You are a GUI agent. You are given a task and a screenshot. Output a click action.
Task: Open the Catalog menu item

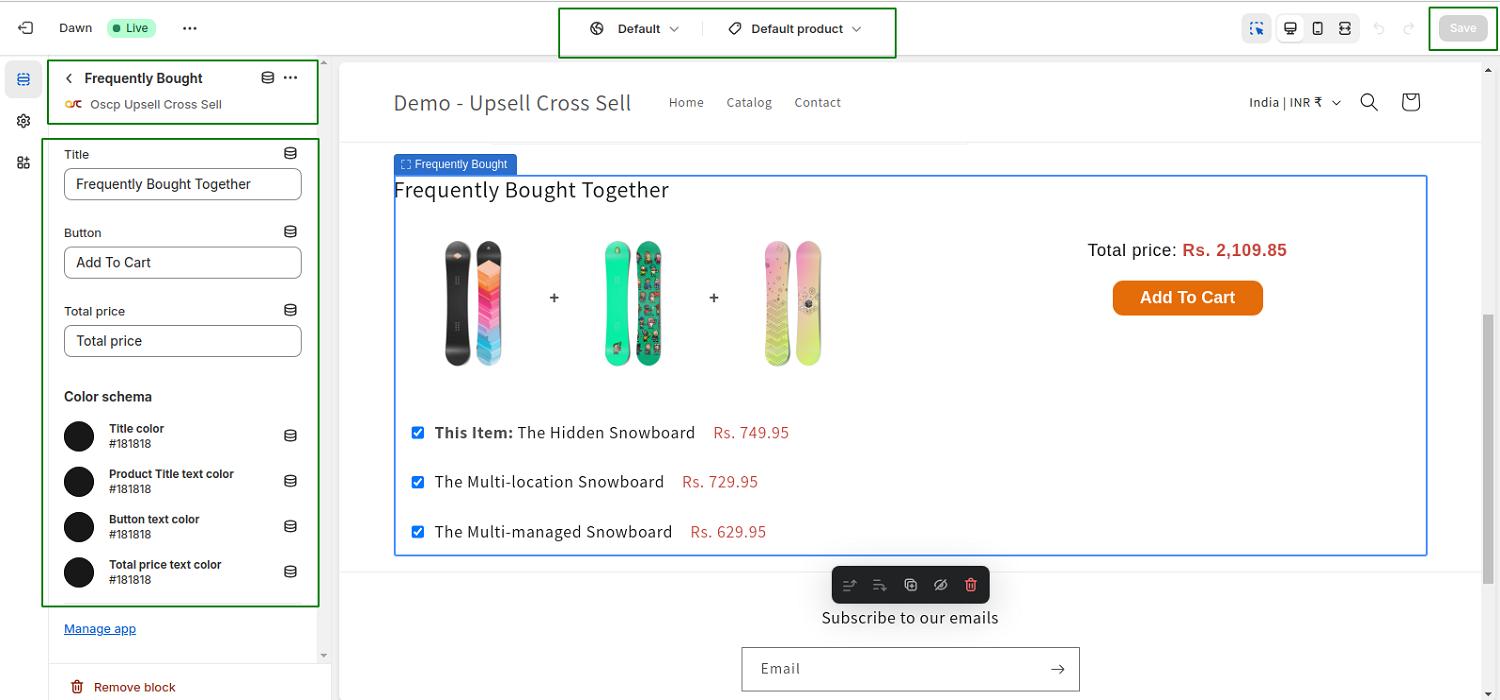(x=749, y=102)
